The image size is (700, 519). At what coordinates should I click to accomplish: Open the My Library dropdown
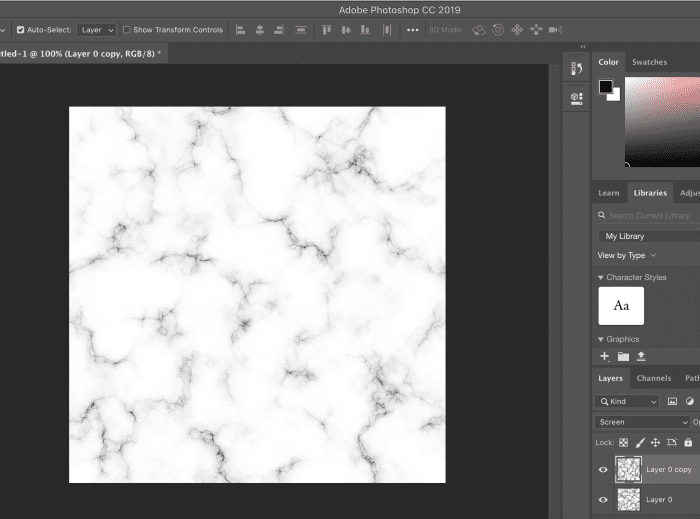pos(649,236)
